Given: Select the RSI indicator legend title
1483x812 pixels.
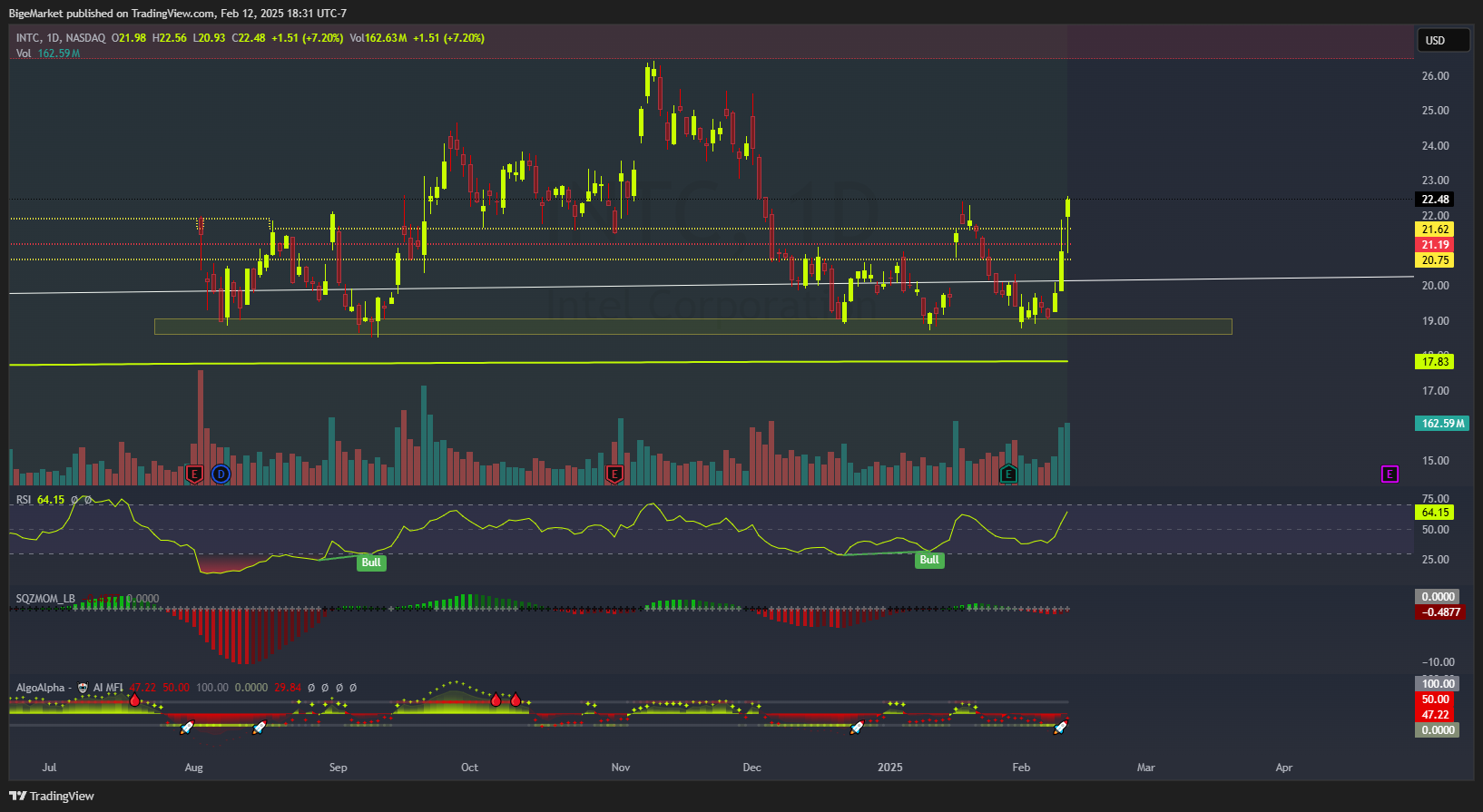Looking at the screenshot, I should (x=24, y=500).
